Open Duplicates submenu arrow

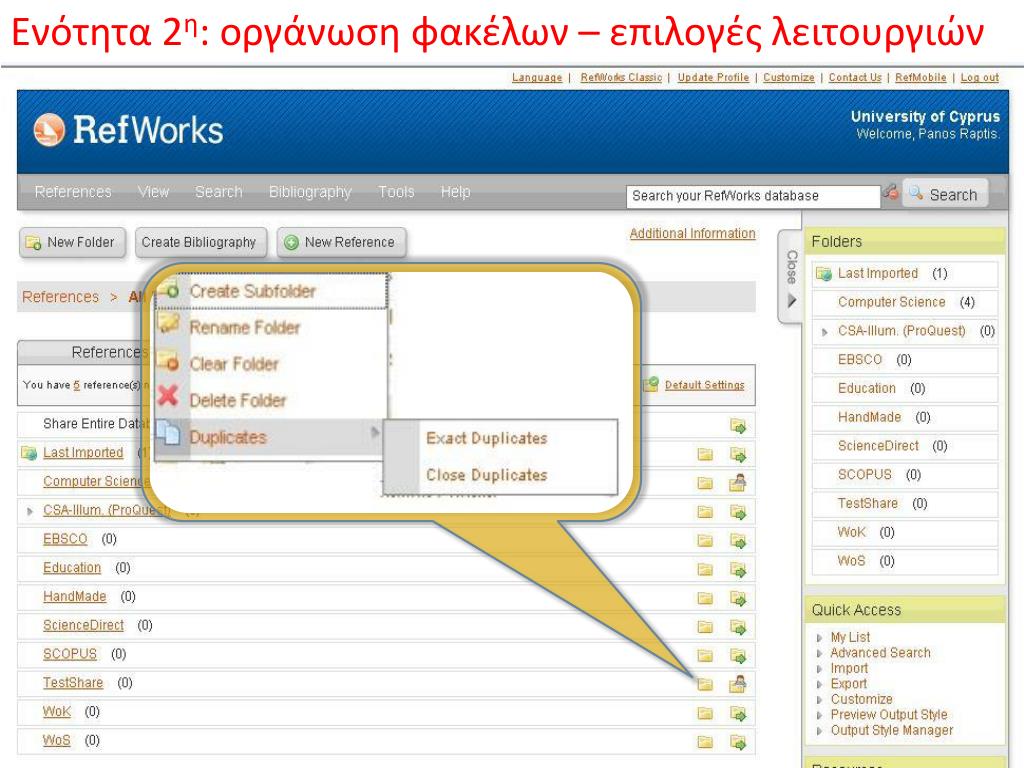(375, 432)
